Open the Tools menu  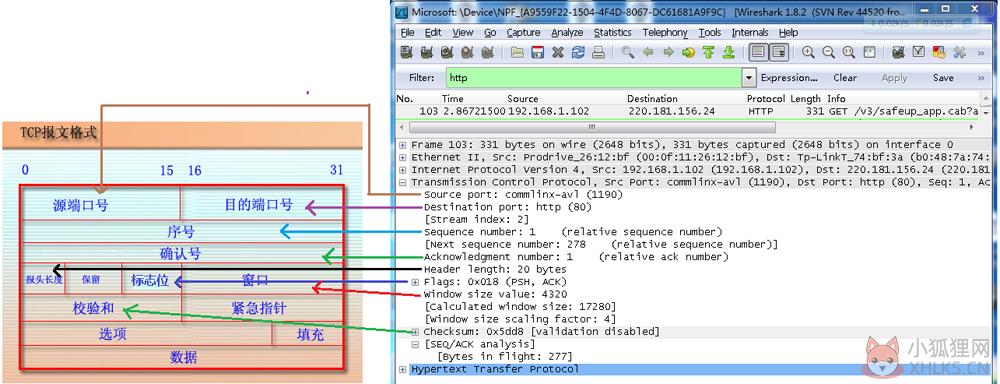tap(710, 33)
